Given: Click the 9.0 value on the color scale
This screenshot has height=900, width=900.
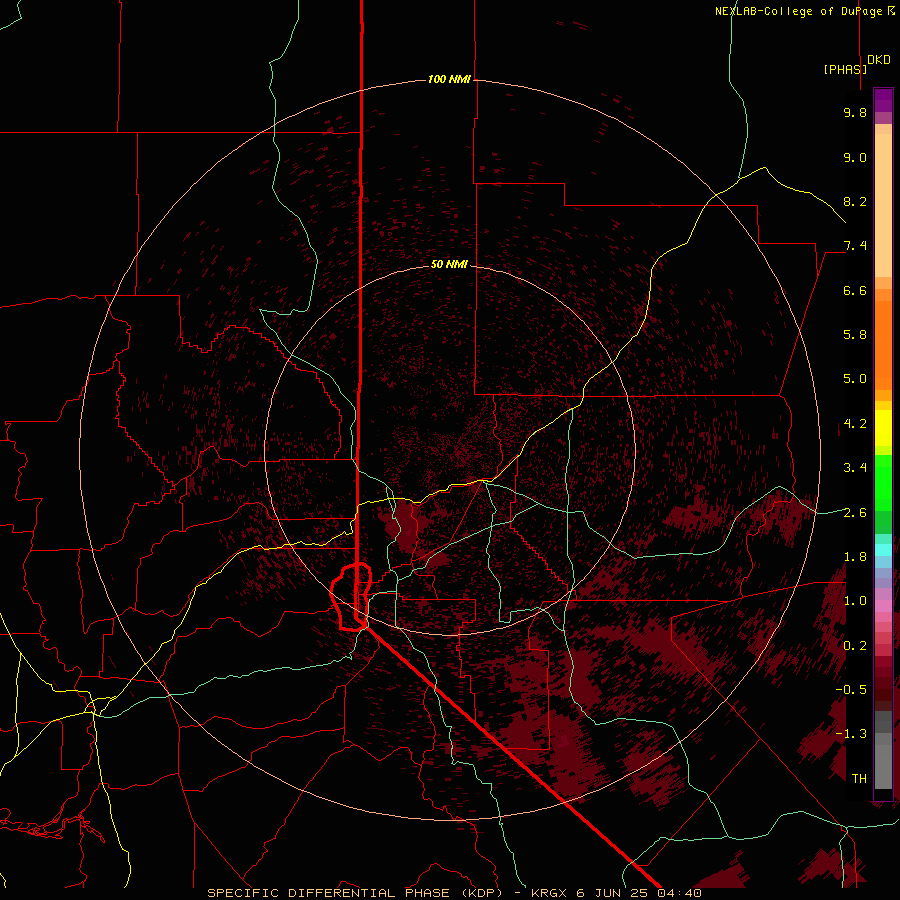Looking at the screenshot, I should (x=855, y=157).
